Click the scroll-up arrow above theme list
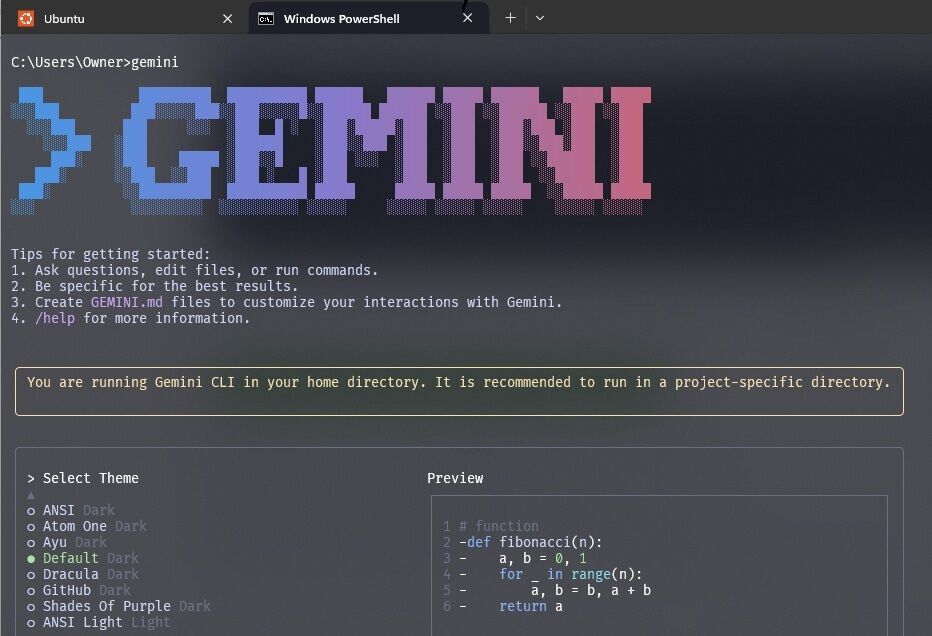The height and width of the screenshot is (636, 932). [31, 494]
